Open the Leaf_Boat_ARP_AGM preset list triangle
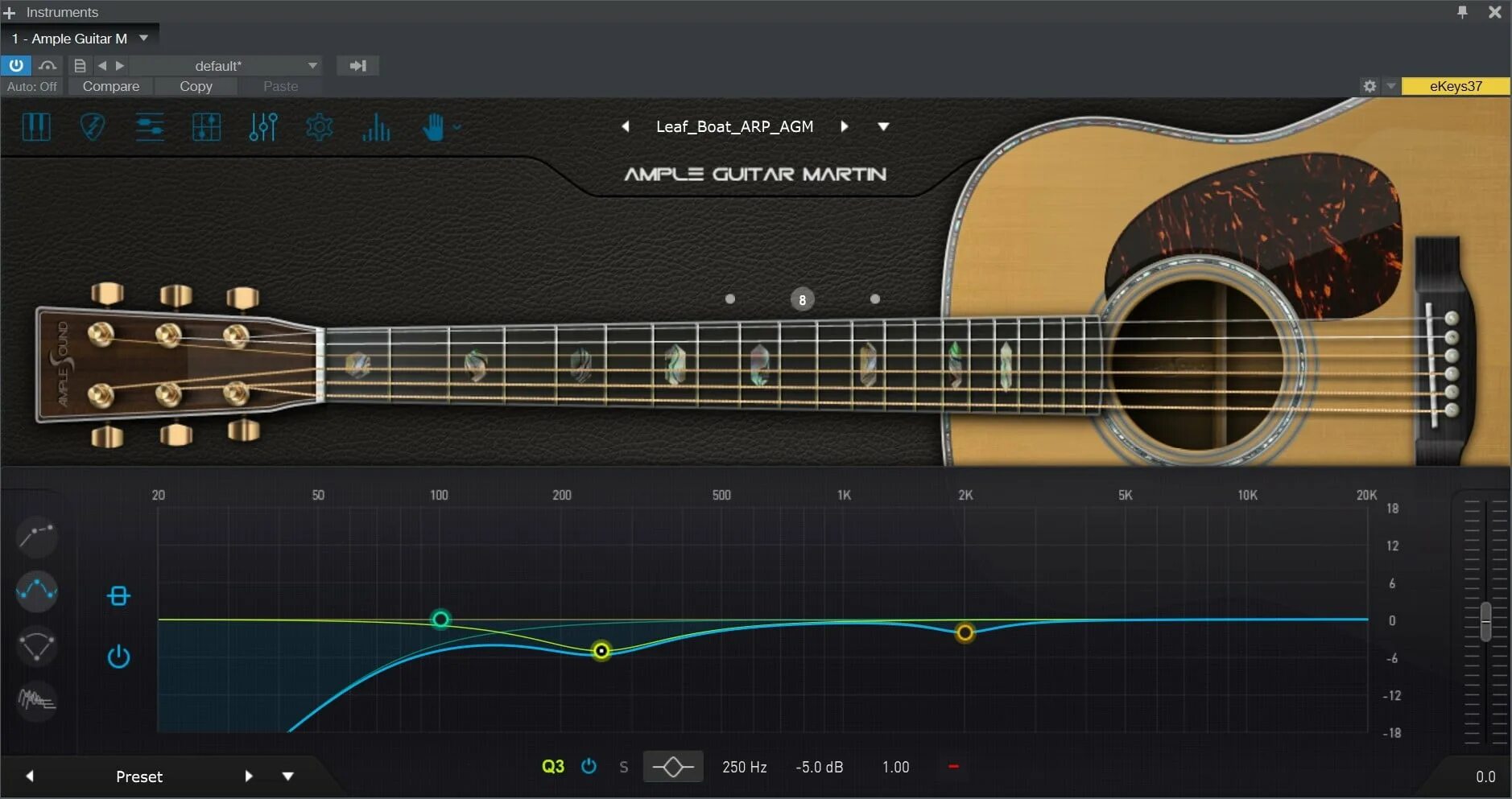 [883, 126]
